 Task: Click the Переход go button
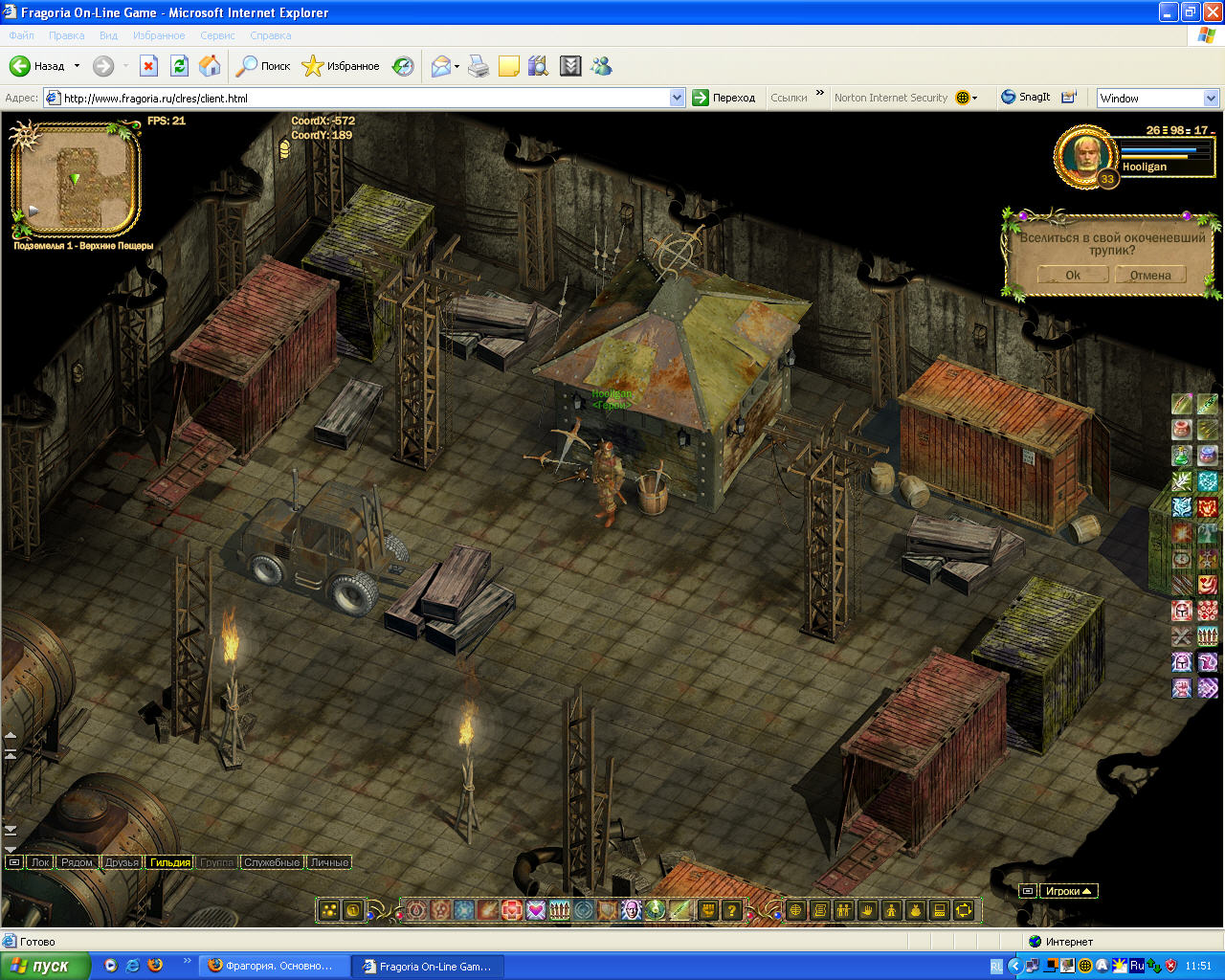pos(724,98)
